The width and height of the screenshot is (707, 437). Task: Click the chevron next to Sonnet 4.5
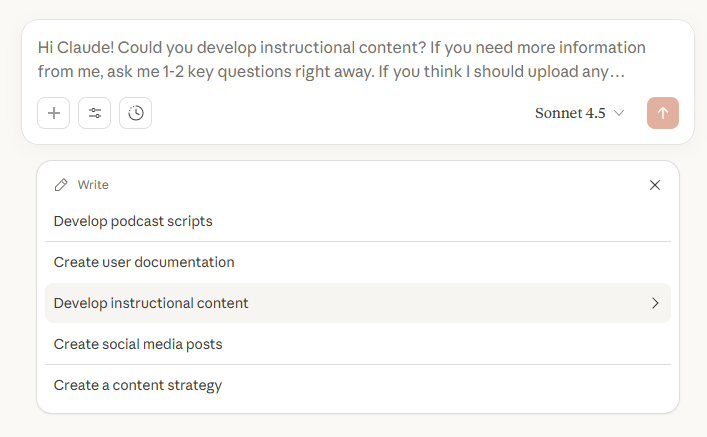pyautogui.click(x=619, y=113)
